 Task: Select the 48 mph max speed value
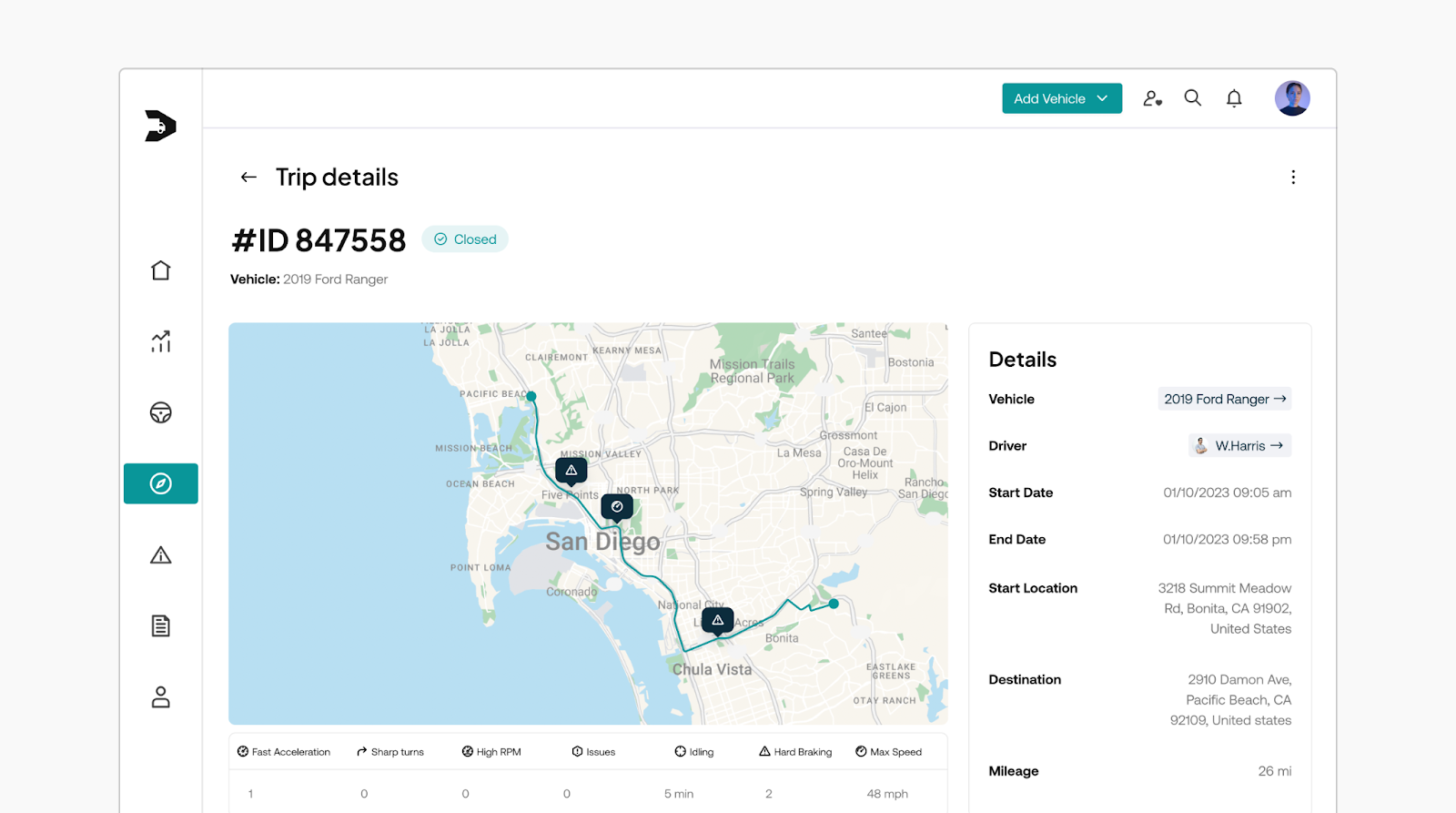887,794
